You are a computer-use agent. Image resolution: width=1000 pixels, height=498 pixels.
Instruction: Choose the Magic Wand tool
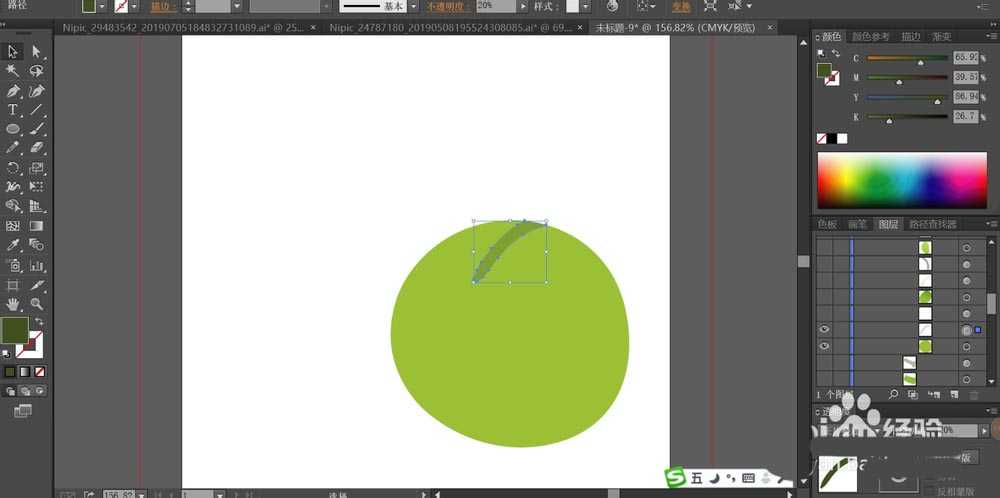click(13, 71)
